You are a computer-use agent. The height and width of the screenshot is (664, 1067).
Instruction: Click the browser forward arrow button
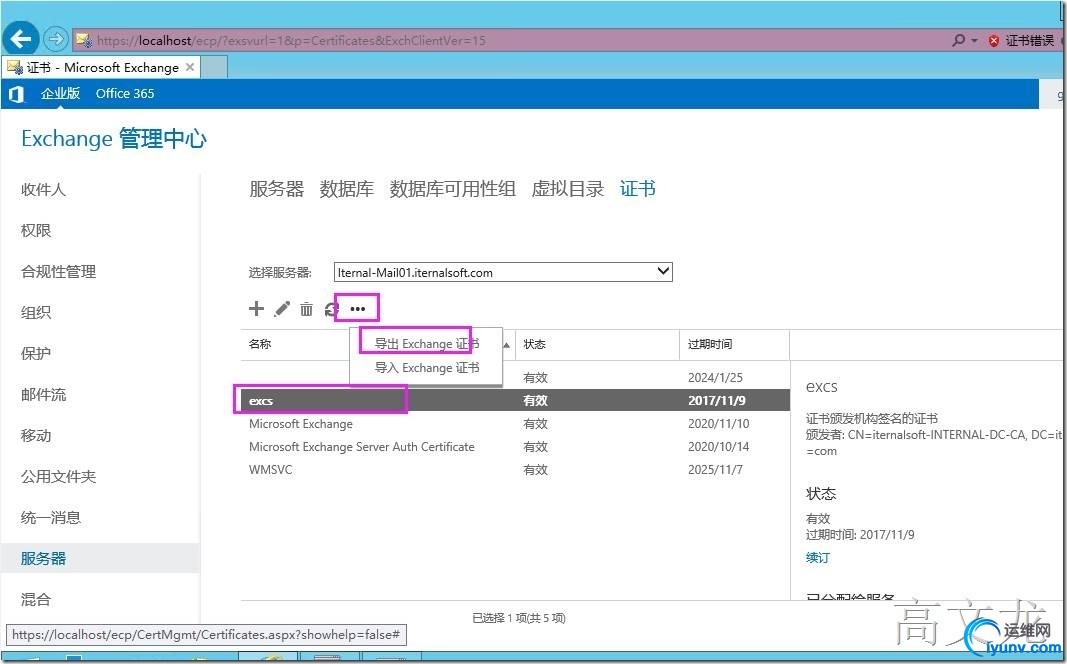[x=56, y=39]
